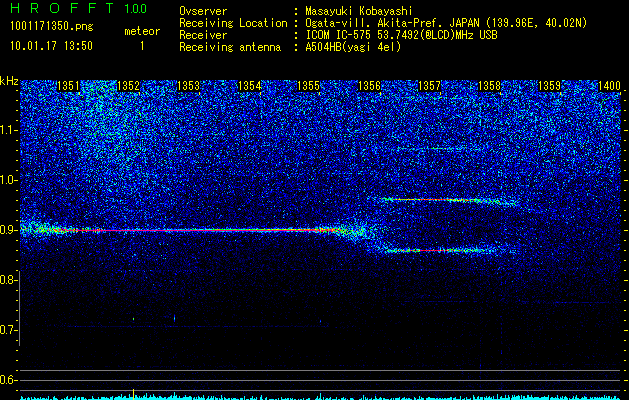Screen dimensions: 629x400
Task: Click the Receiving Location label
Action: pos(233,23)
